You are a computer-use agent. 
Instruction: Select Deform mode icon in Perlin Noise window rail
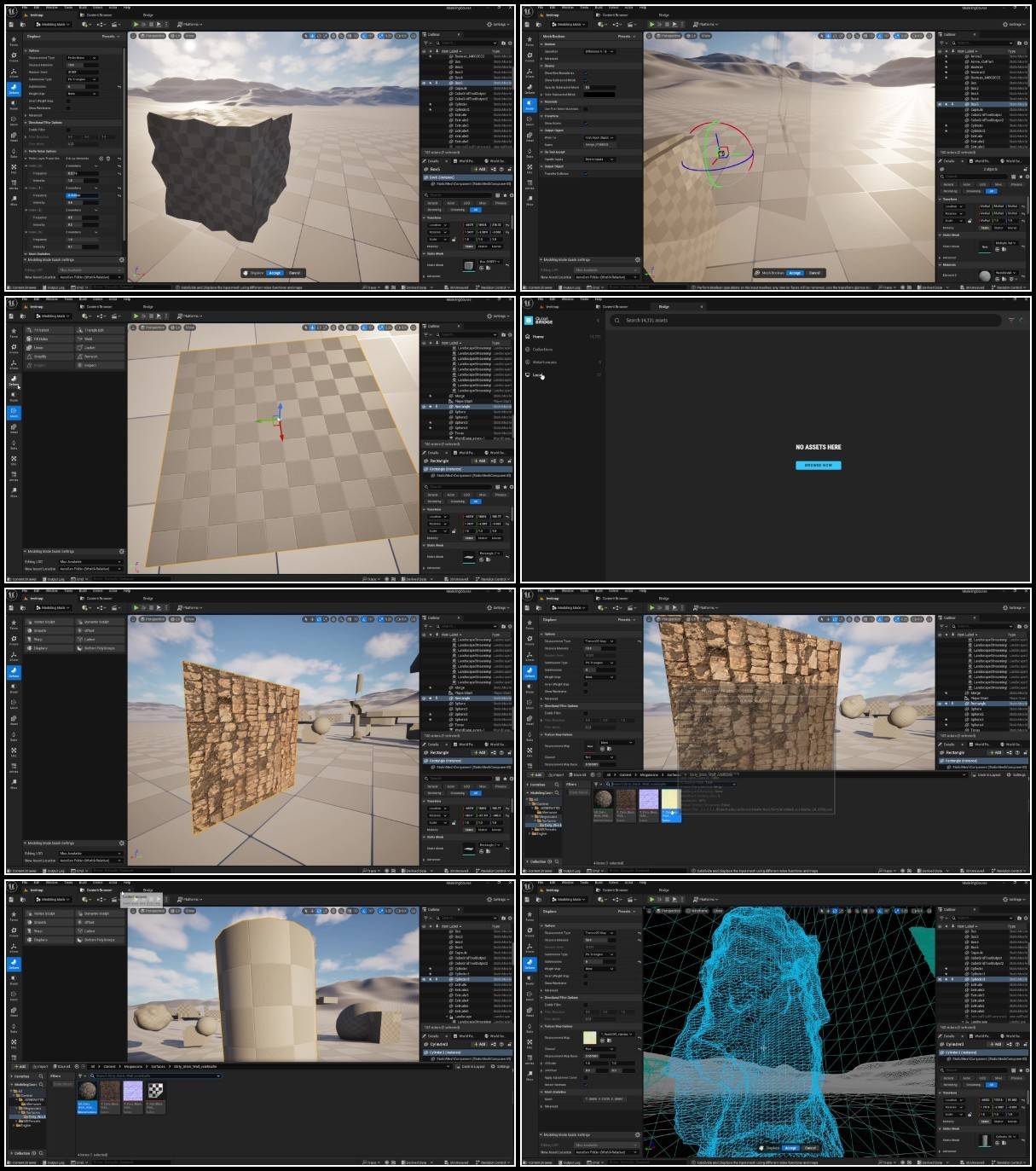14,89
